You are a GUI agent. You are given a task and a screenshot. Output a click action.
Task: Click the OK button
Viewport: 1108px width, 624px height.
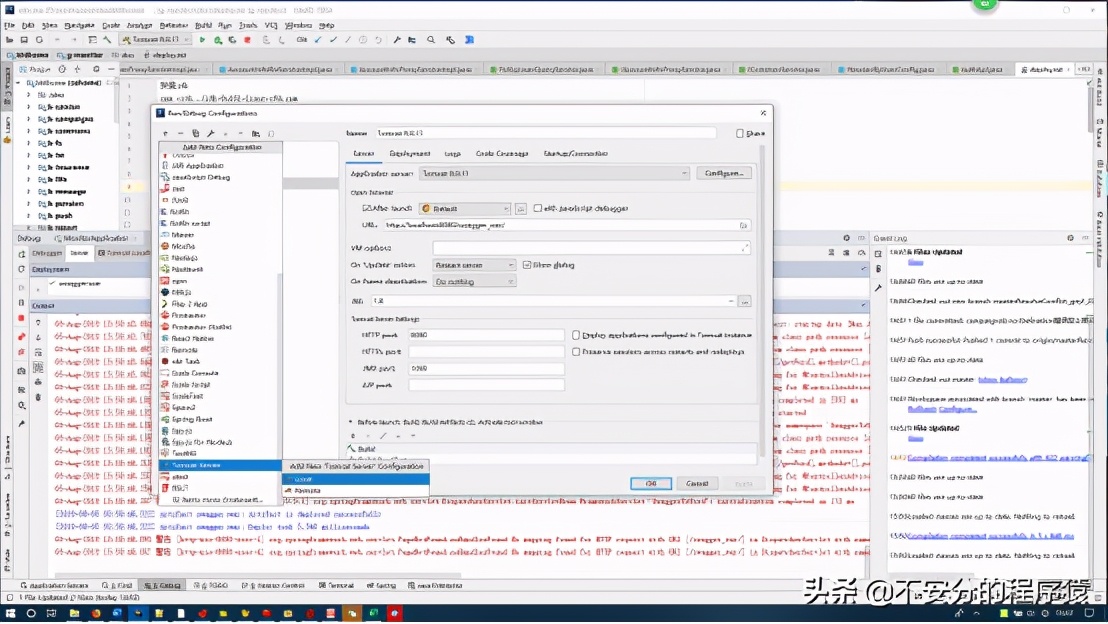[x=651, y=483]
